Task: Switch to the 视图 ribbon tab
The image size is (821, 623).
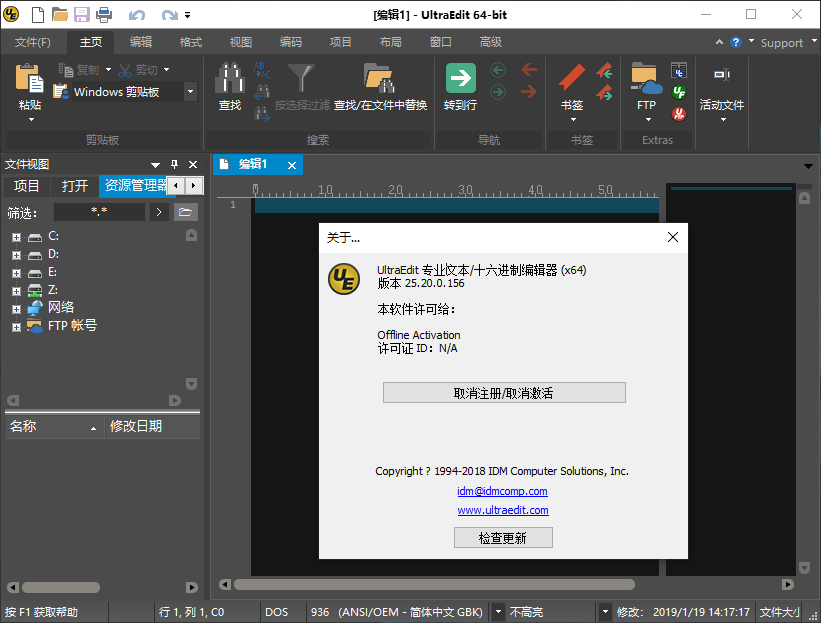Action: [241, 42]
